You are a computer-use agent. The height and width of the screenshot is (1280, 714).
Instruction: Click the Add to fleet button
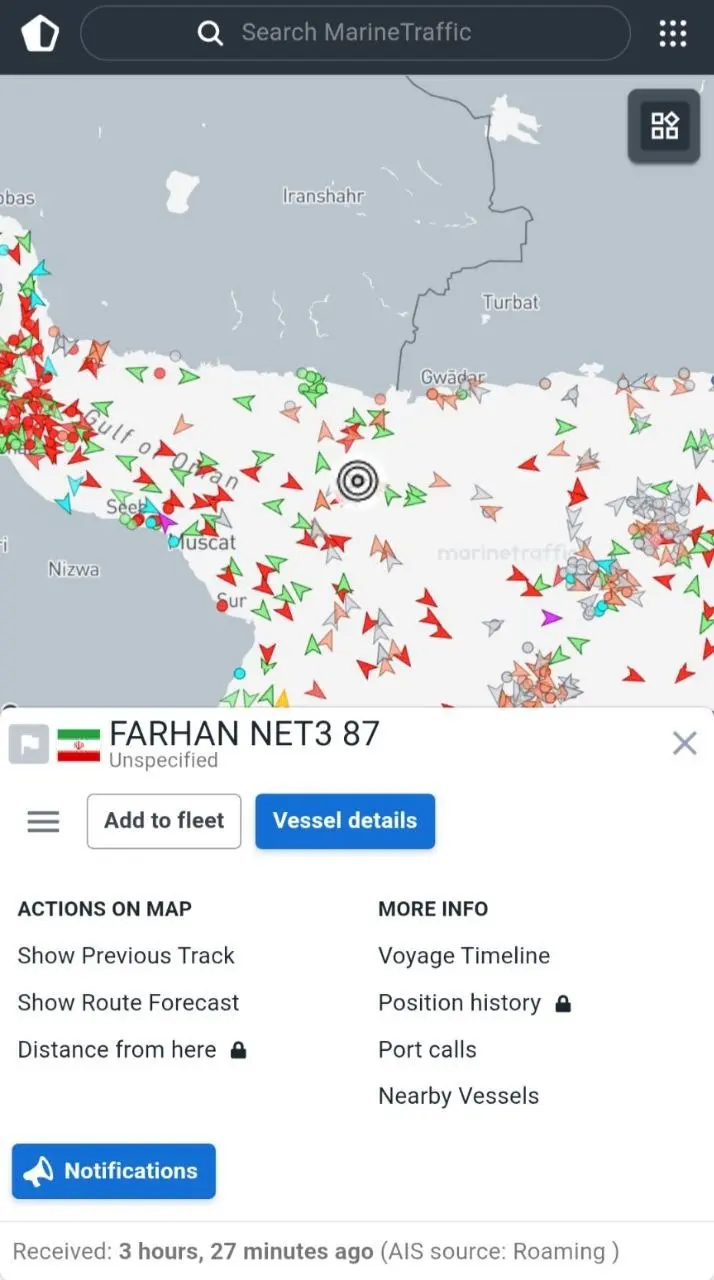click(x=164, y=821)
